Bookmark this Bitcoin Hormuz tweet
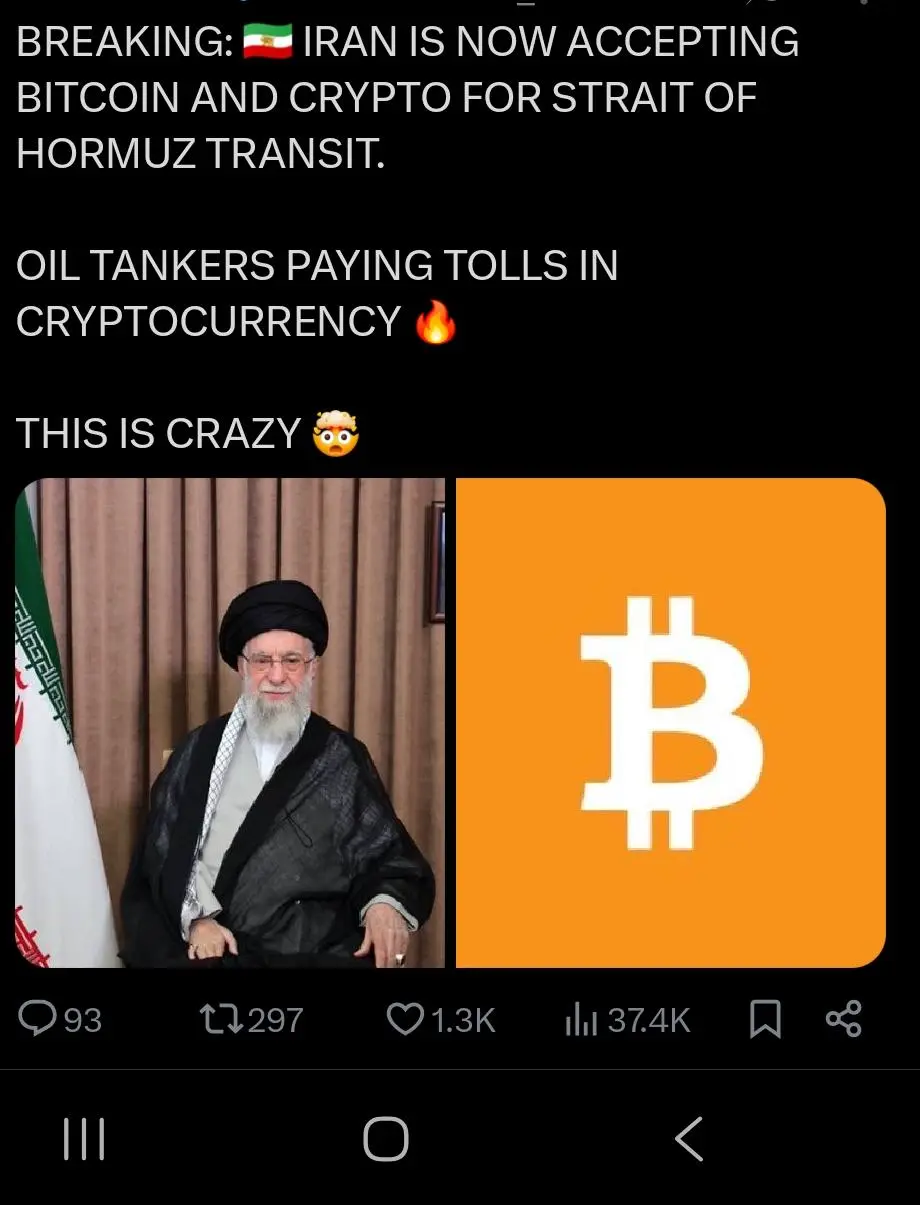 (765, 1019)
